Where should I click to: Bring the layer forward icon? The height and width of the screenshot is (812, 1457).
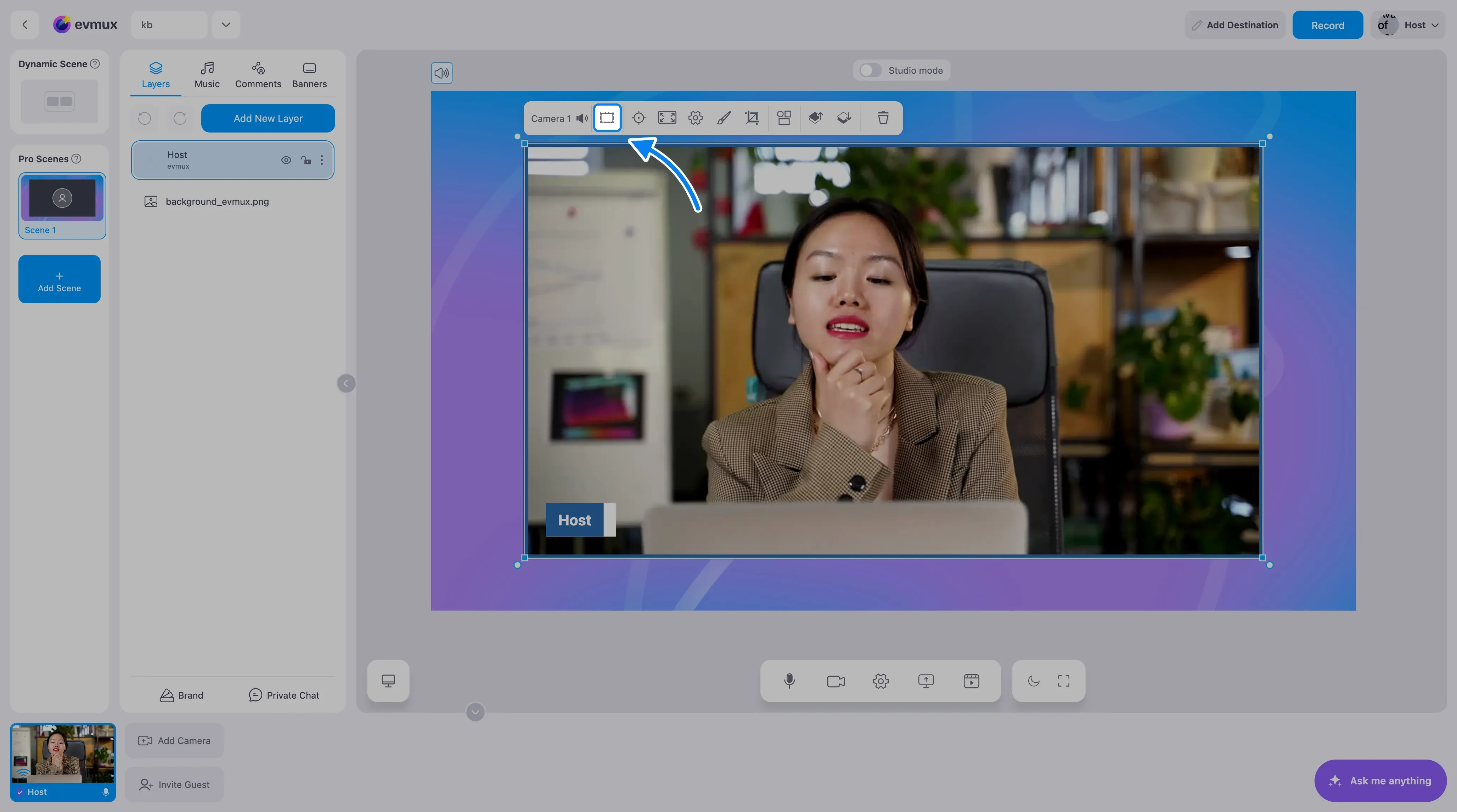click(x=816, y=118)
